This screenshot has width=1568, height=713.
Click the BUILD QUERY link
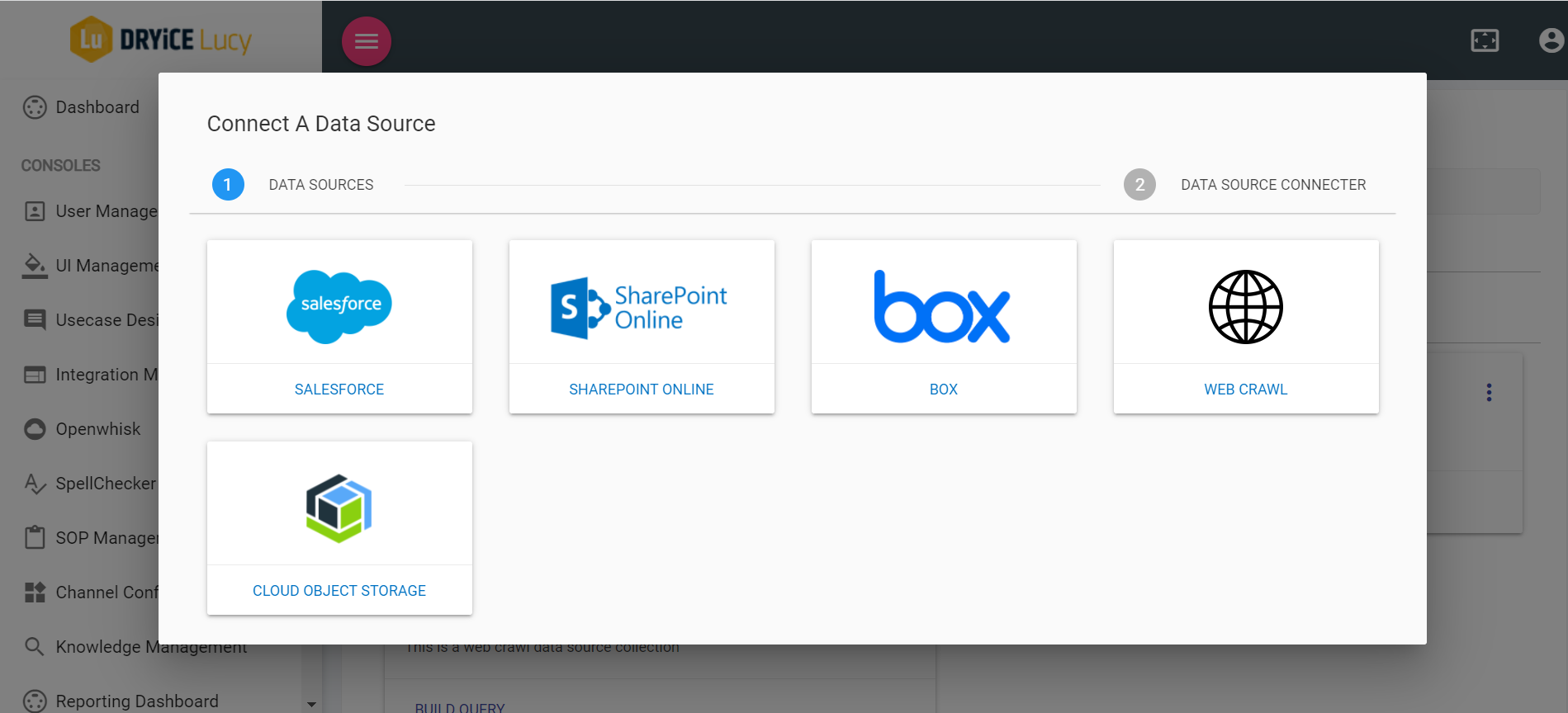coord(460,707)
